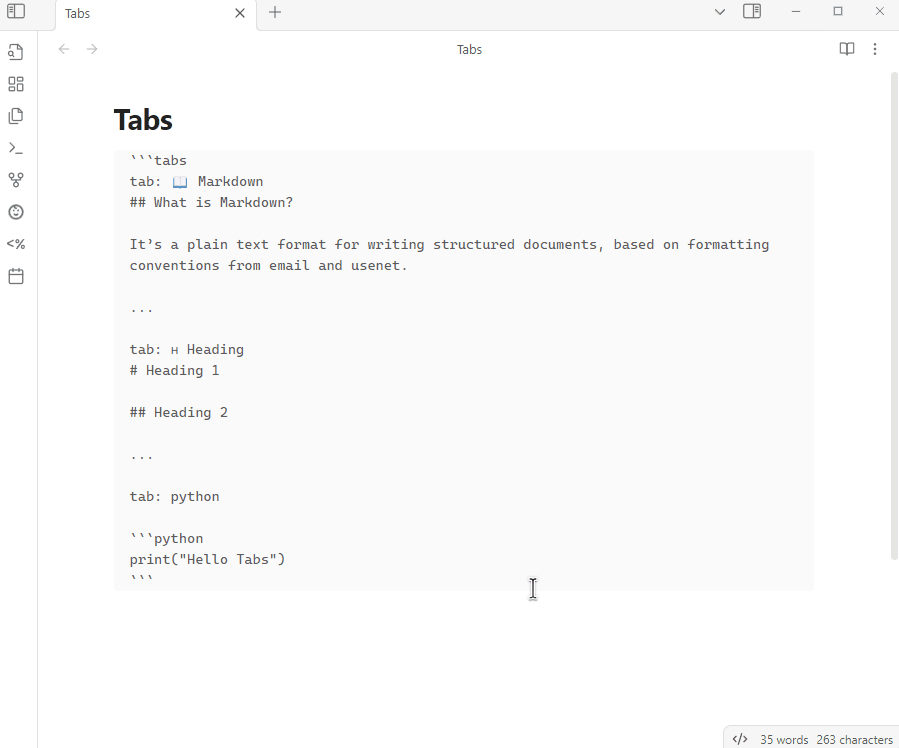This screenshot has width=899, height=748.
Task: Place cursor on the ```tabs line
Action: tap(158, 160)
